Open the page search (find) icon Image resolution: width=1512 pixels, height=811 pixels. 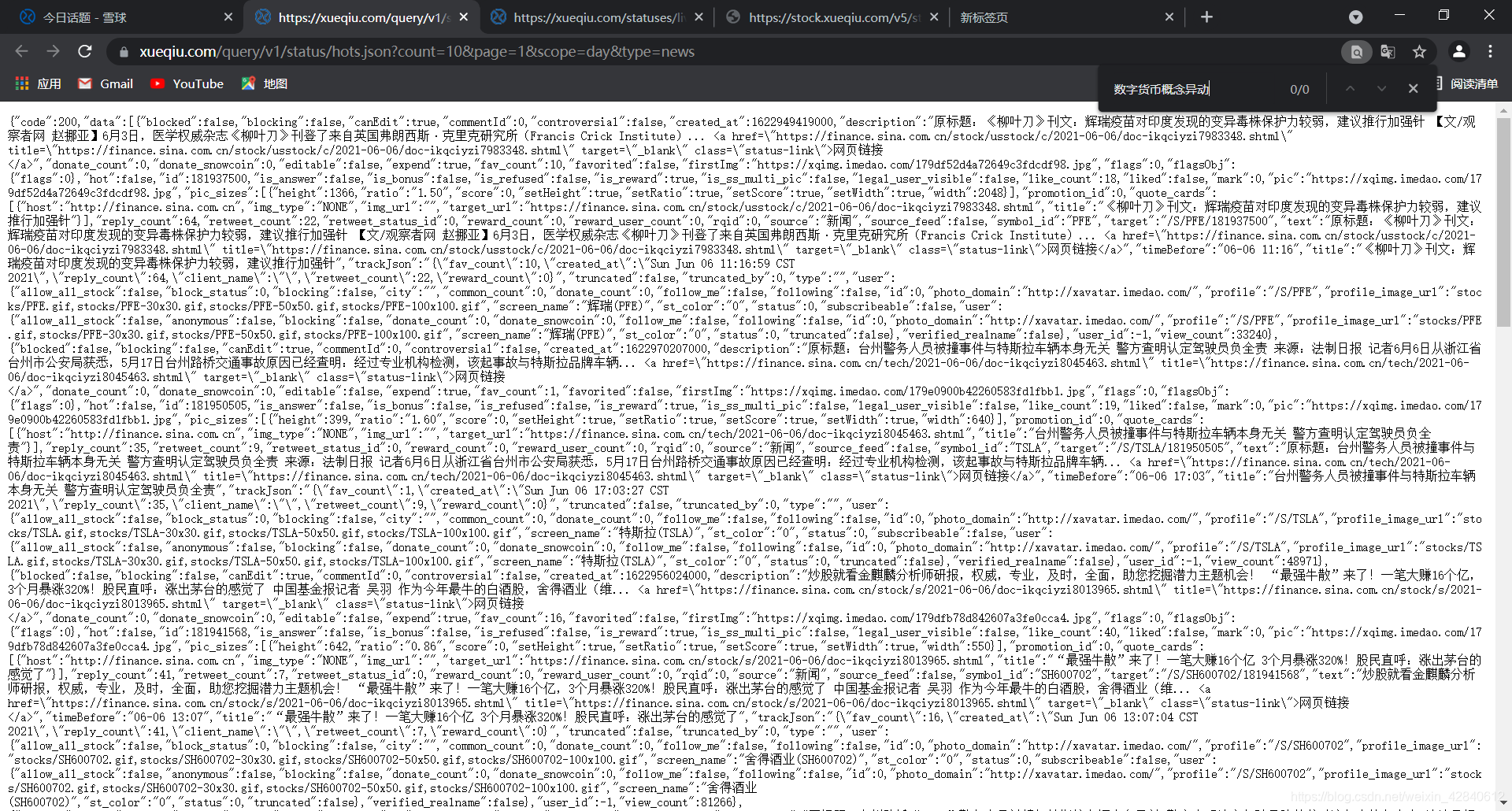click(x=1356, y=52)
